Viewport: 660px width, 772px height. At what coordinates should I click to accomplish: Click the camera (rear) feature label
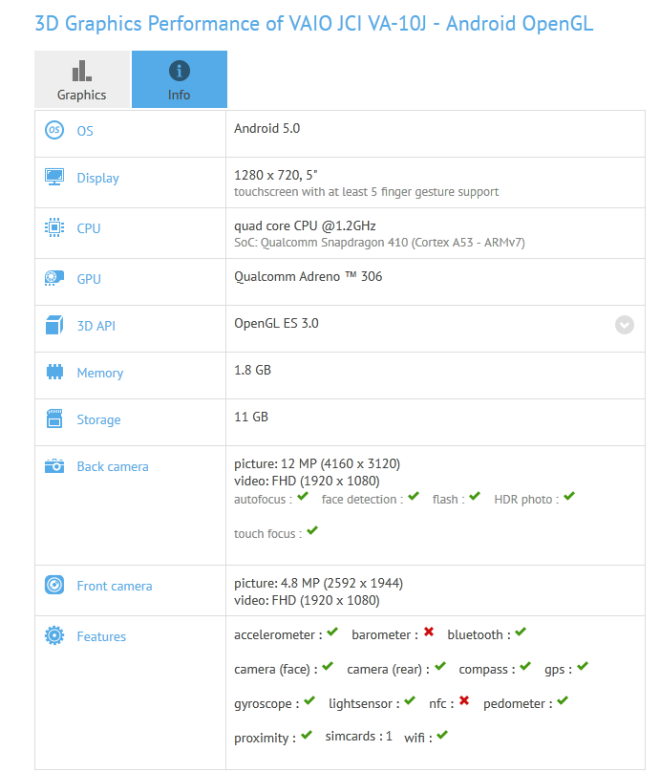pyautogui.click(x=388, y=670)
